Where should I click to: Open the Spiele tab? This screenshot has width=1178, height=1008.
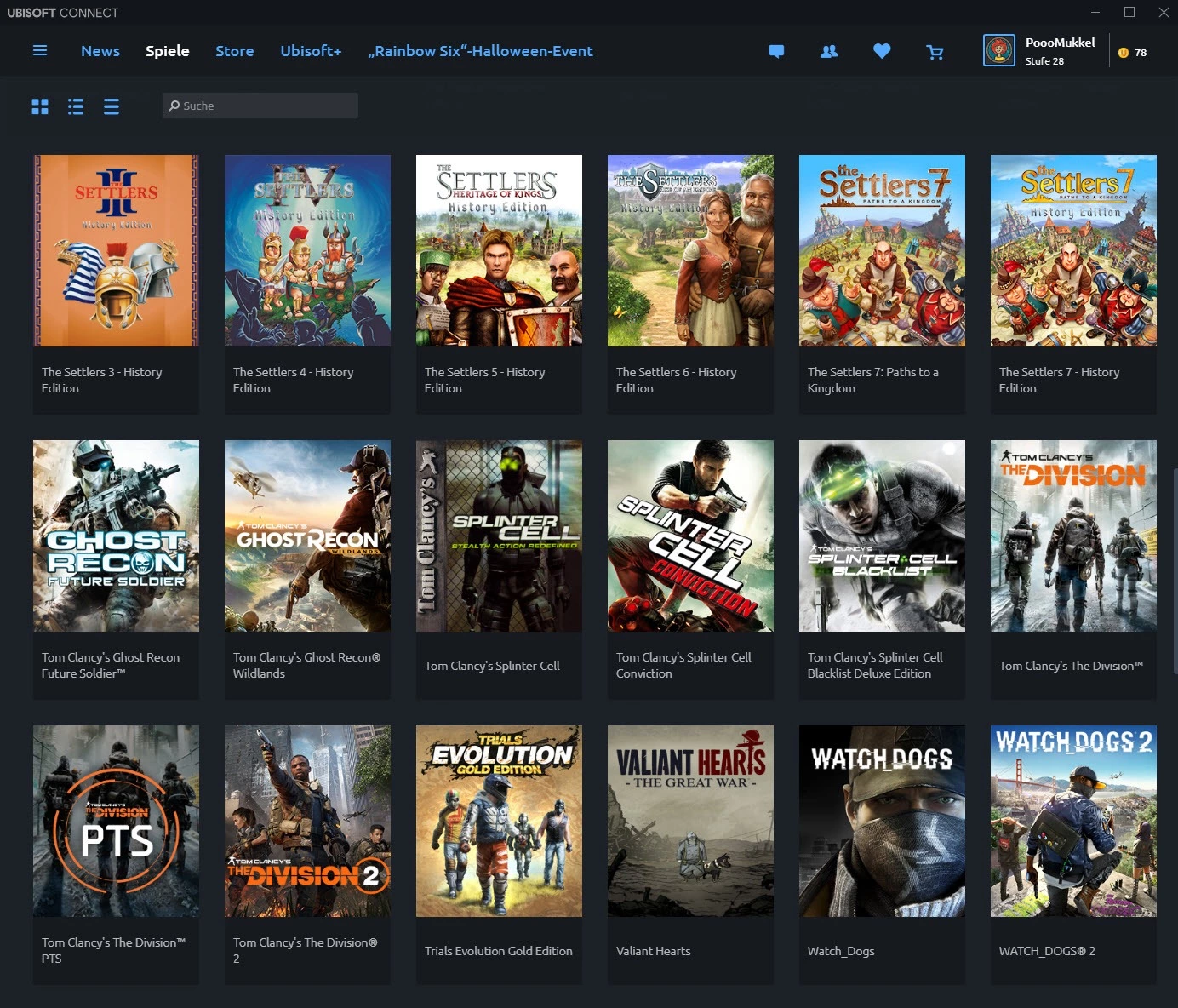(168, 51)
